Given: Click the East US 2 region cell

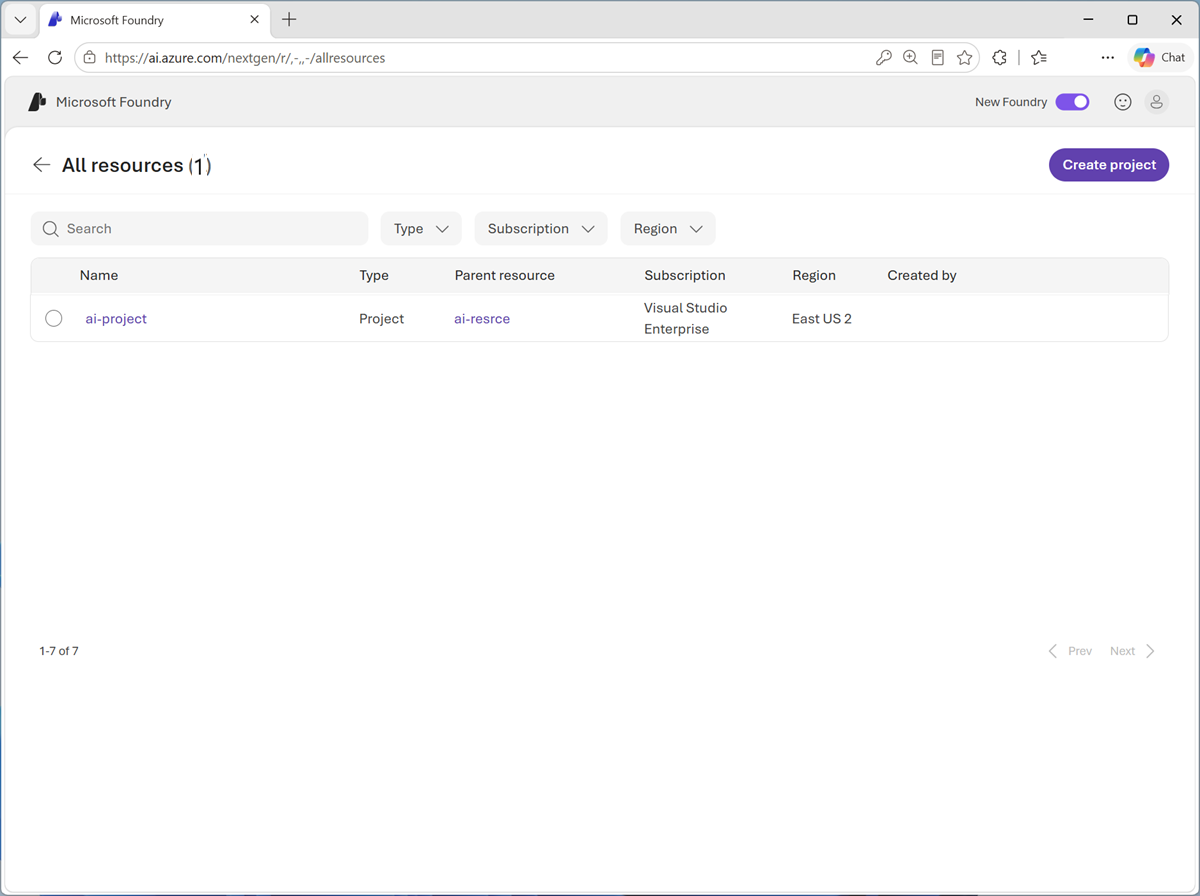Looking at the screenshot, I should (822, 319).
